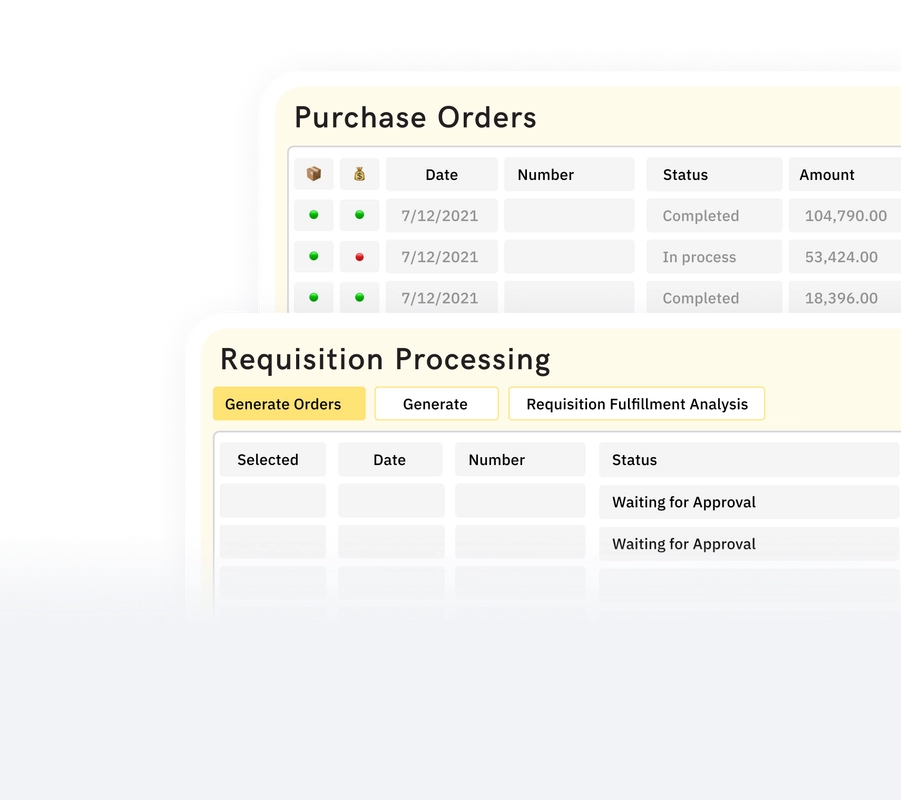This screenshot has width=901, height=800.
Task: Toggle selection for the third requisition row
Action: tap(272, 580)
